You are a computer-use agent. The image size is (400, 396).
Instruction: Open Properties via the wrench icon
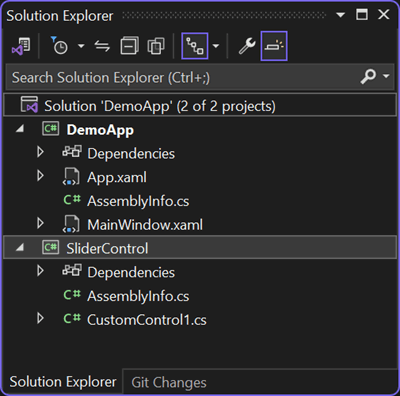tap(247, 46)
